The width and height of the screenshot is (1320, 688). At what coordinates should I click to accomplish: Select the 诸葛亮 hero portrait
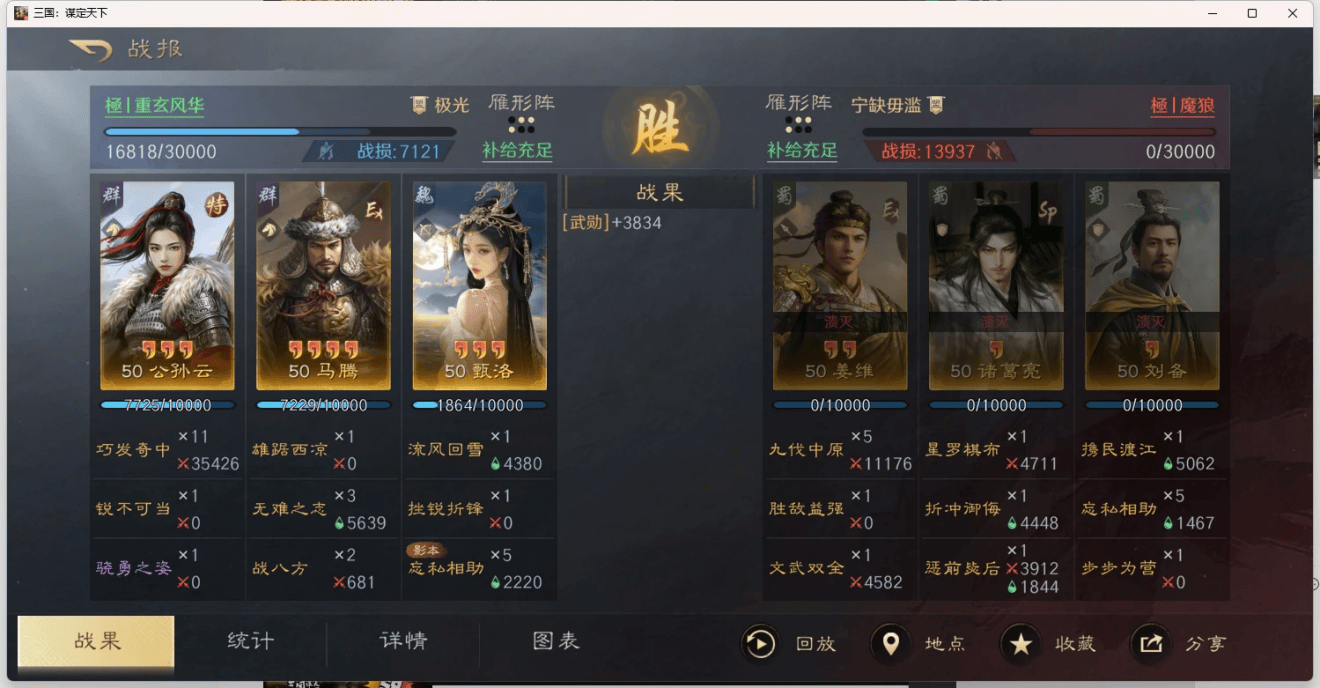tap(996, 285)
